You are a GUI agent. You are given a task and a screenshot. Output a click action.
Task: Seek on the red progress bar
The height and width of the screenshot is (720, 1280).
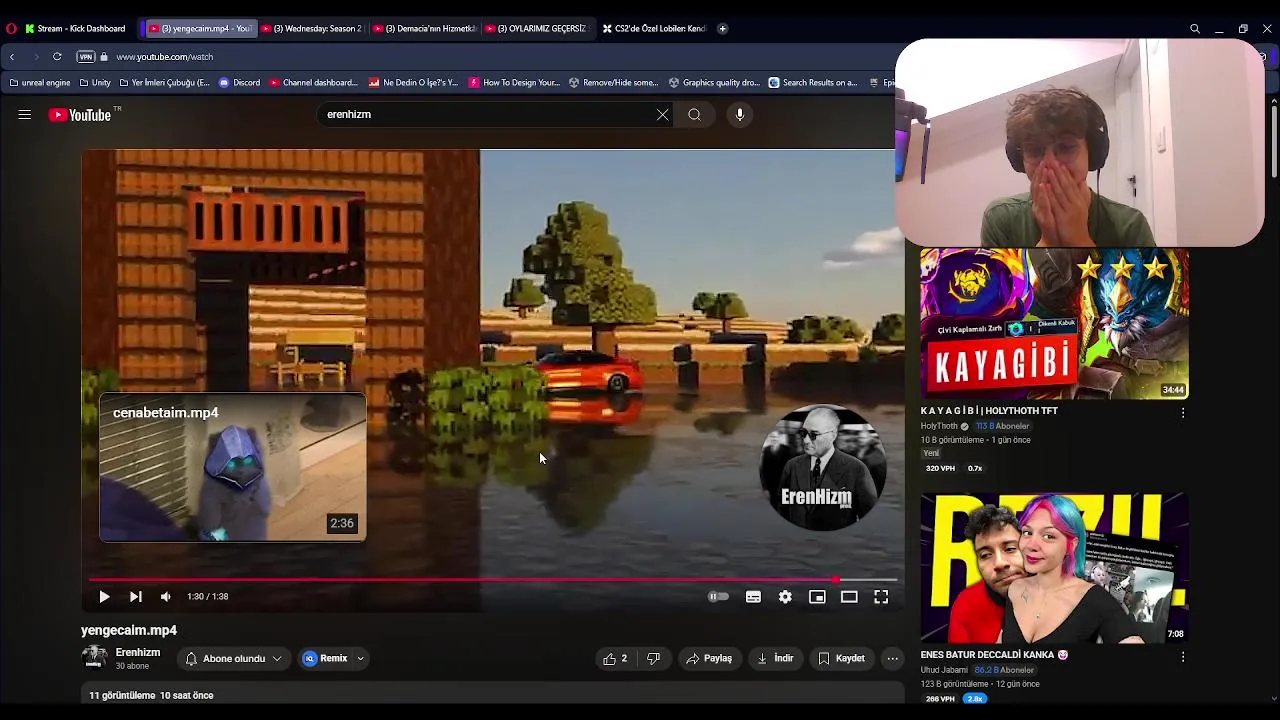[492, 579]
